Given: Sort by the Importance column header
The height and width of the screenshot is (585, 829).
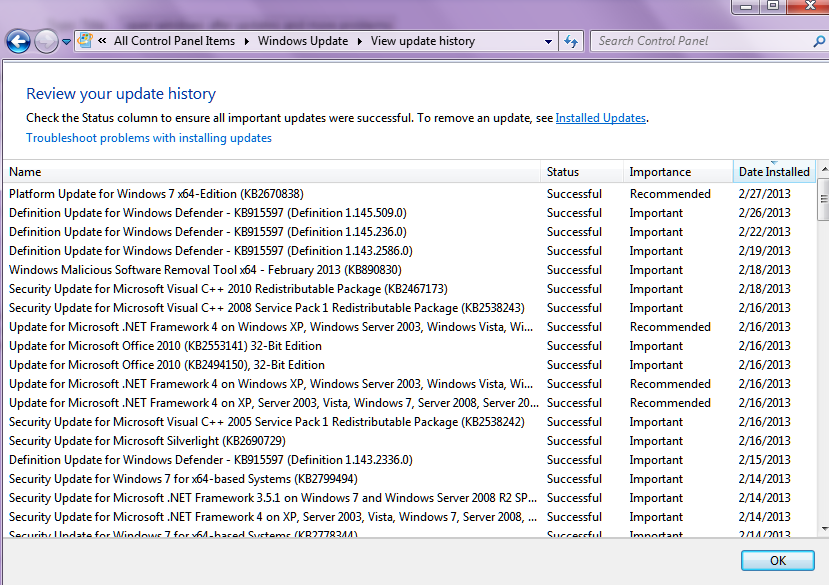Looking at the screenshot, I should pos(678,172).
